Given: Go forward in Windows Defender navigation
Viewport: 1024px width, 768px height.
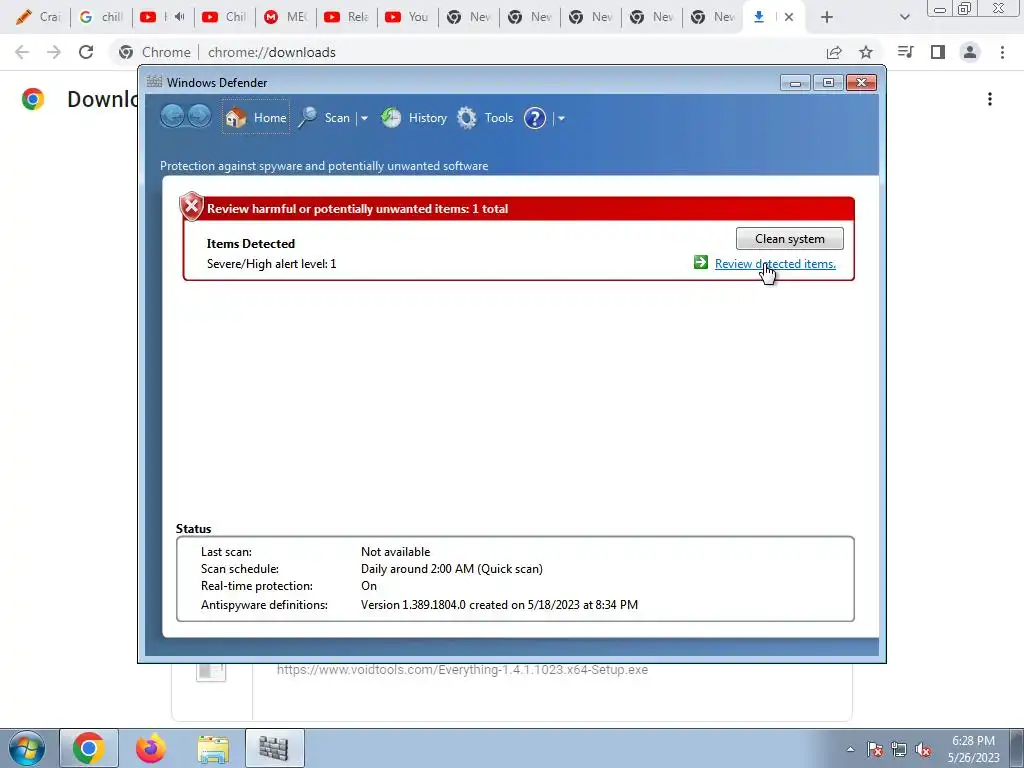Looking at the screenshot, I should (199, 117).
